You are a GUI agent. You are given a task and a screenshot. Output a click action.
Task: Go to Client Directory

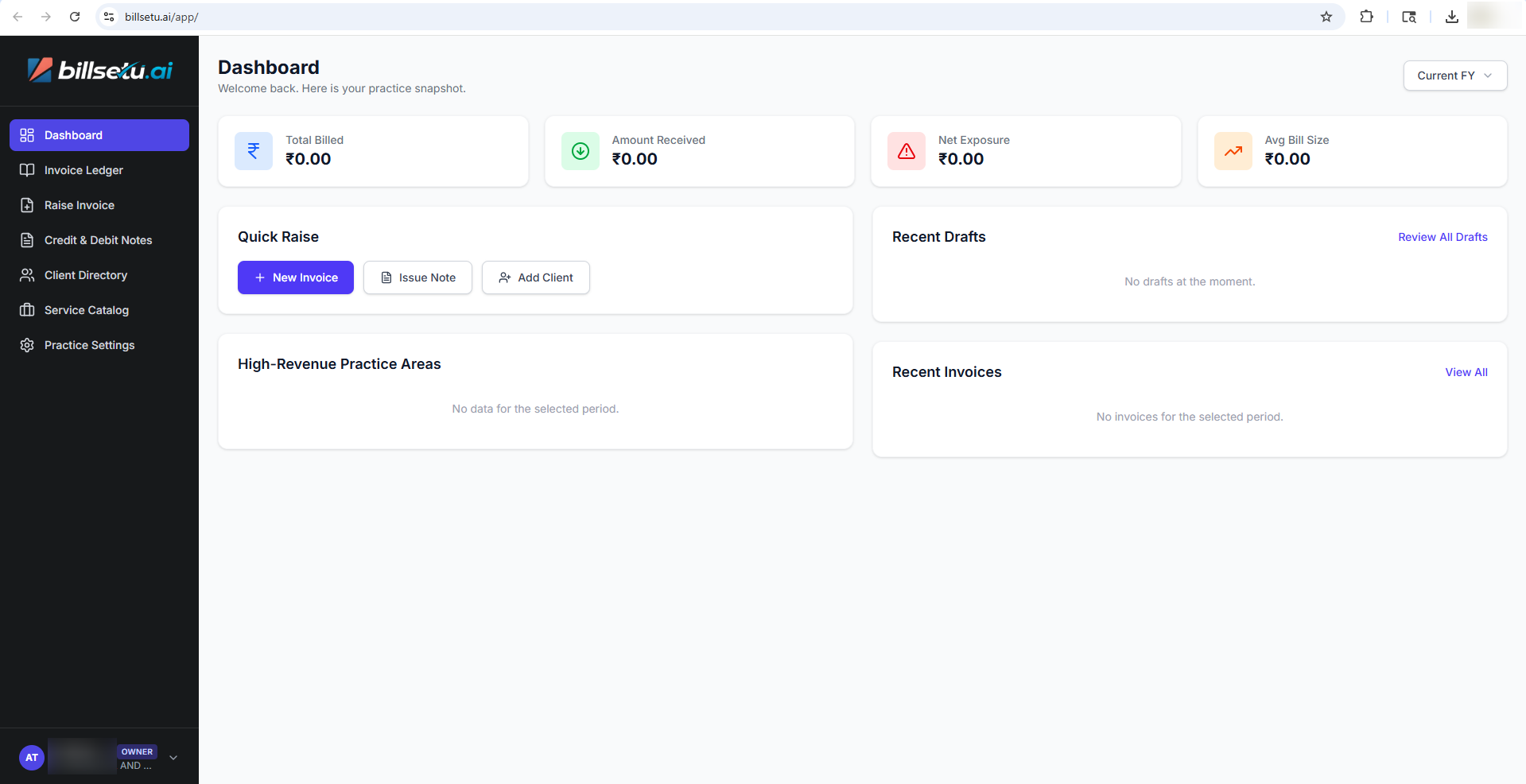click(x=86, y=275)
